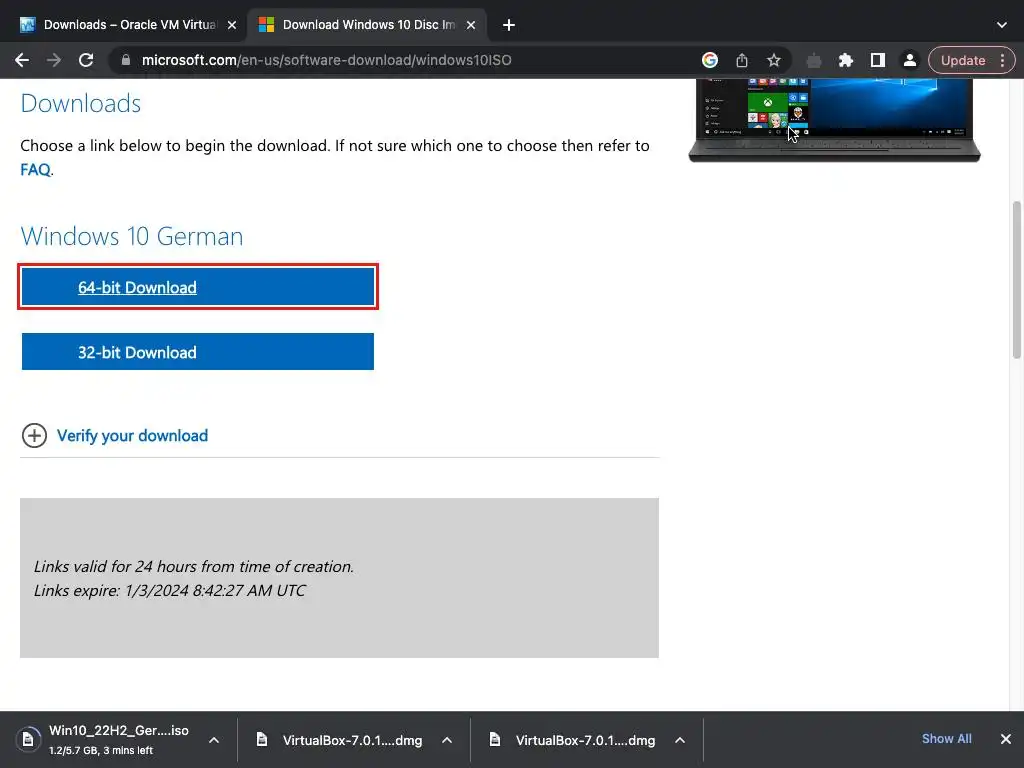This screenshot has width=1024, height=768.
Task: Click the 32-bit Download button
Action: pos(198,351)
